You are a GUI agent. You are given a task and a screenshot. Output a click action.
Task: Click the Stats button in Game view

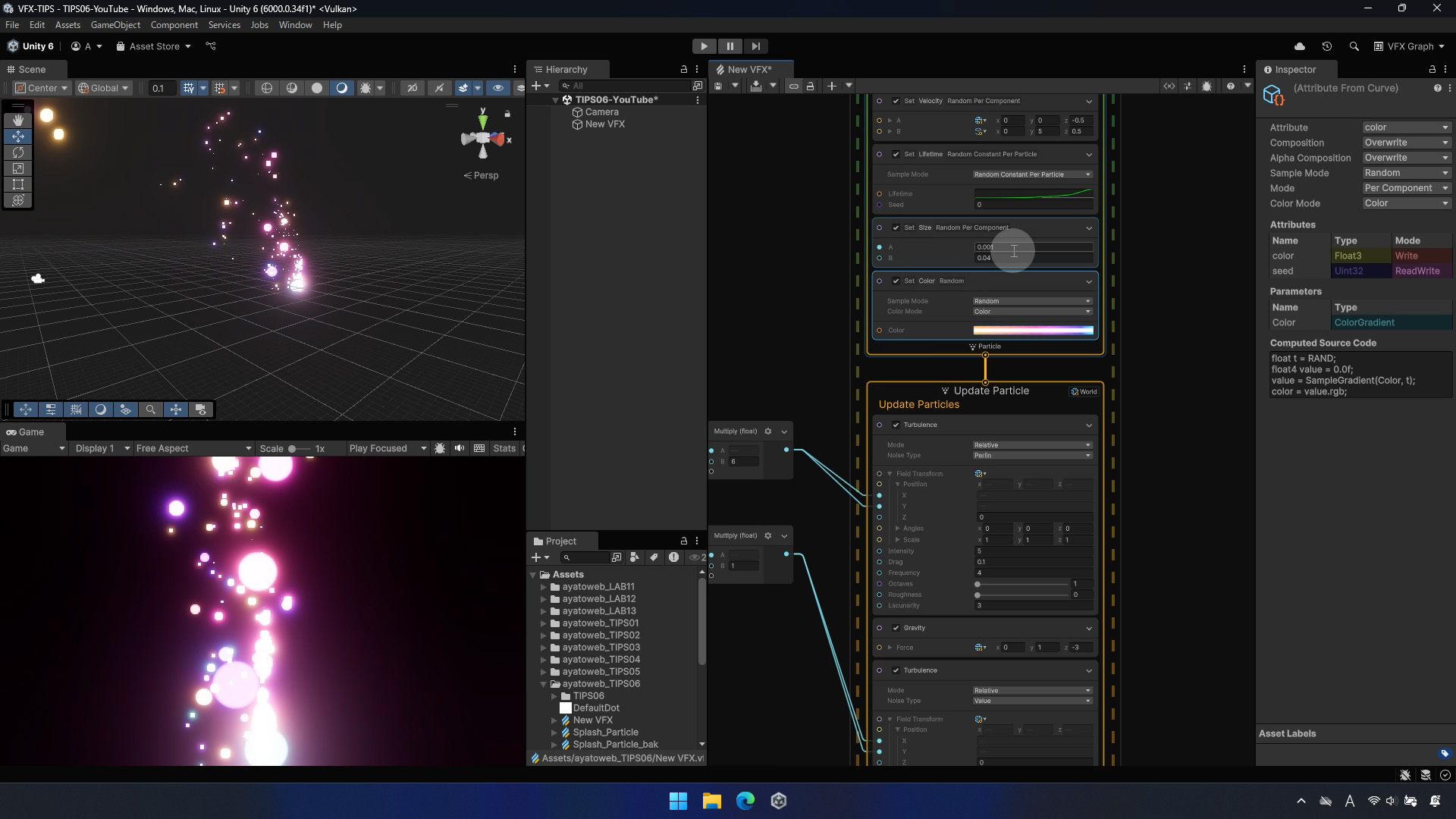coord(504,448)
